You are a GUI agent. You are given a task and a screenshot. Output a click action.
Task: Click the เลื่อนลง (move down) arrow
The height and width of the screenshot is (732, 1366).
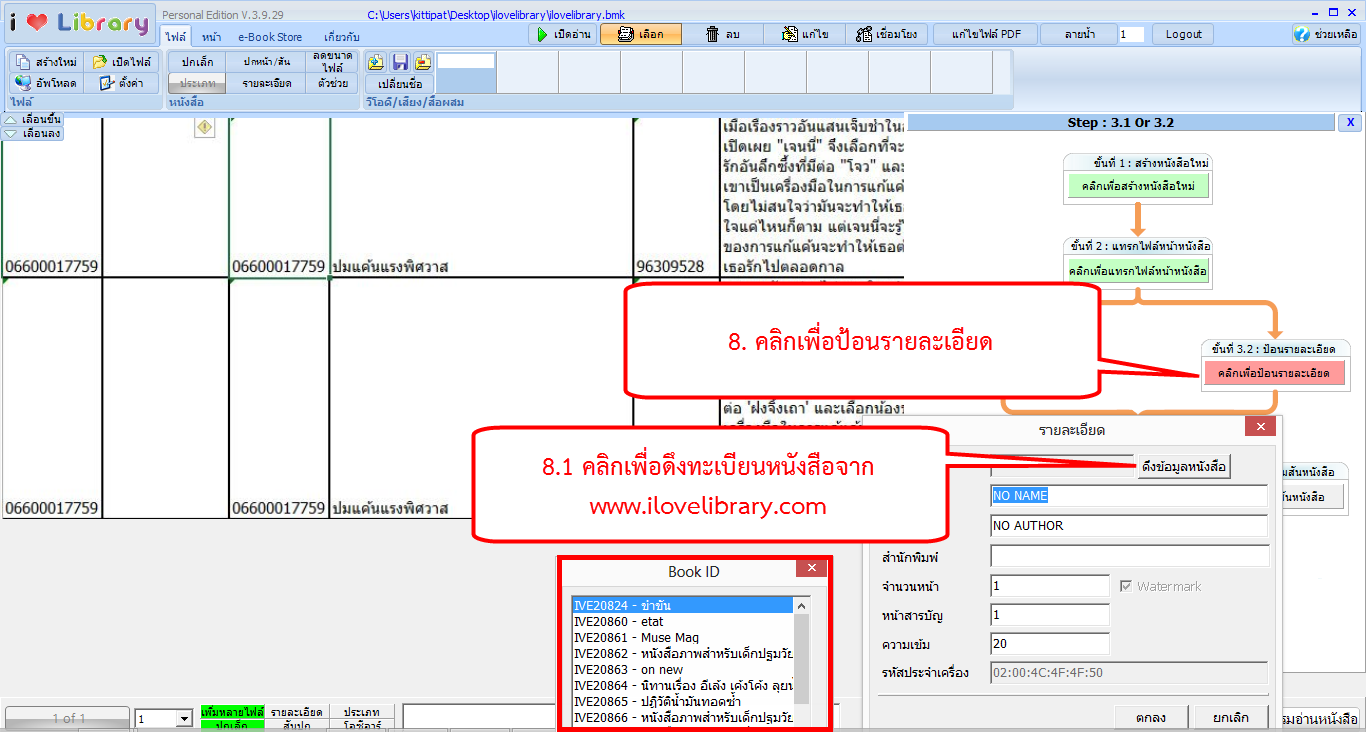(x=33, y=133)
